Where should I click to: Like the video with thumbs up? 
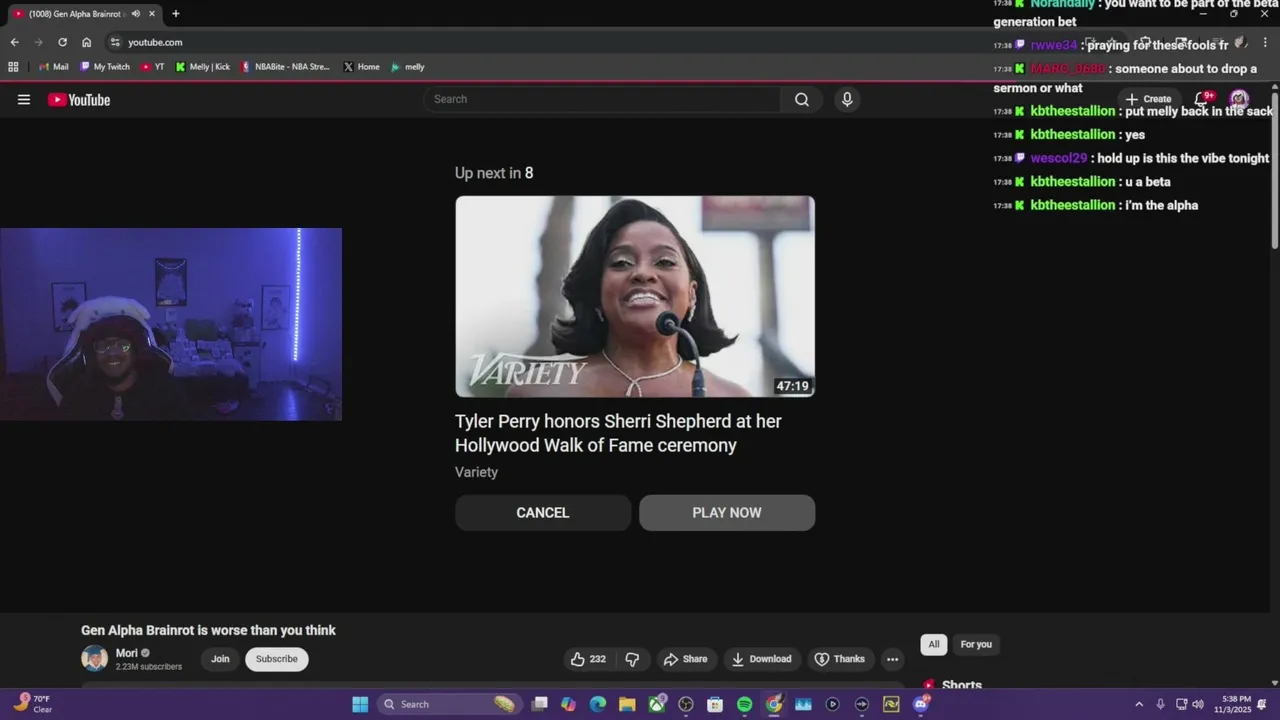click(x=588, y=659)
